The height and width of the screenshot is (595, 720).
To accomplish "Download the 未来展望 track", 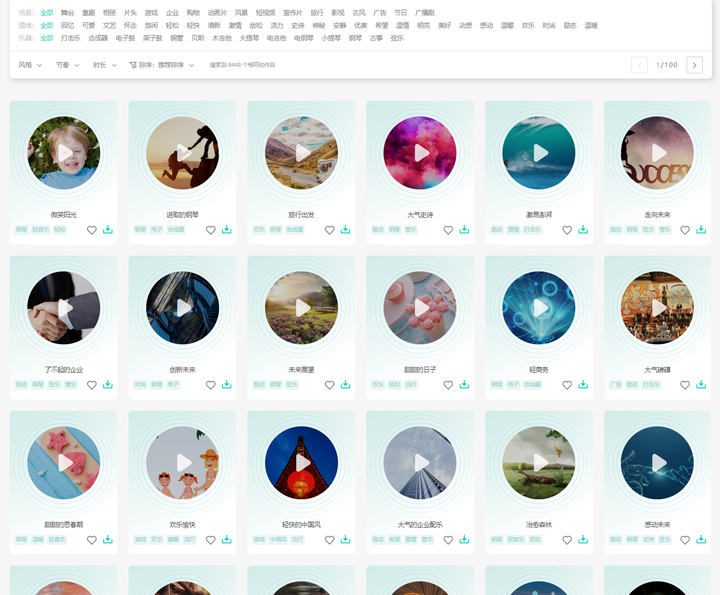I will pos(345,385).
